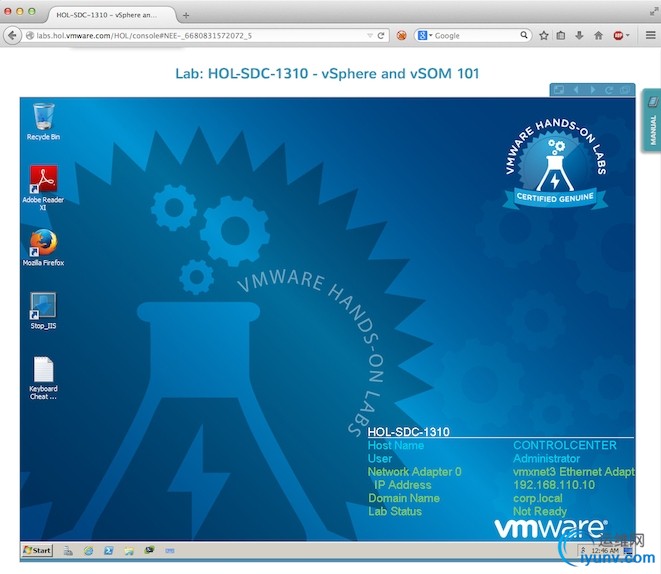Open the Firefox hamburger menu
The width and height of the screenshot is (661, 574).
tap(651, 35)
